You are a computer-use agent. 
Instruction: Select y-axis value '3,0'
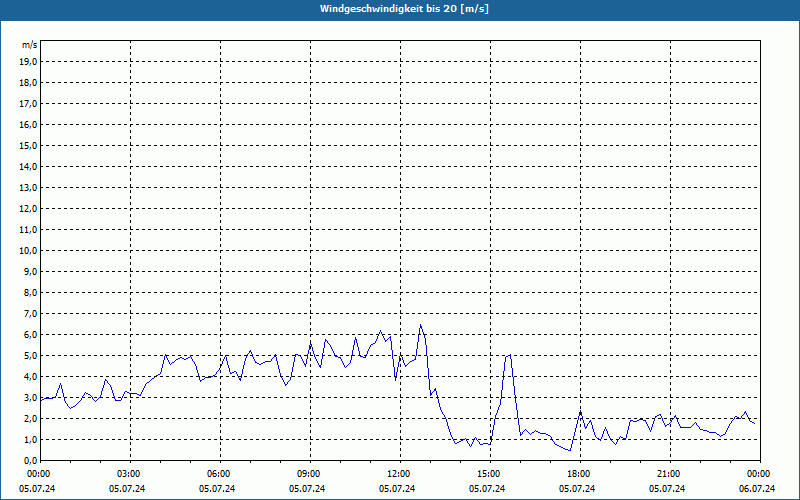coord(31,397)
